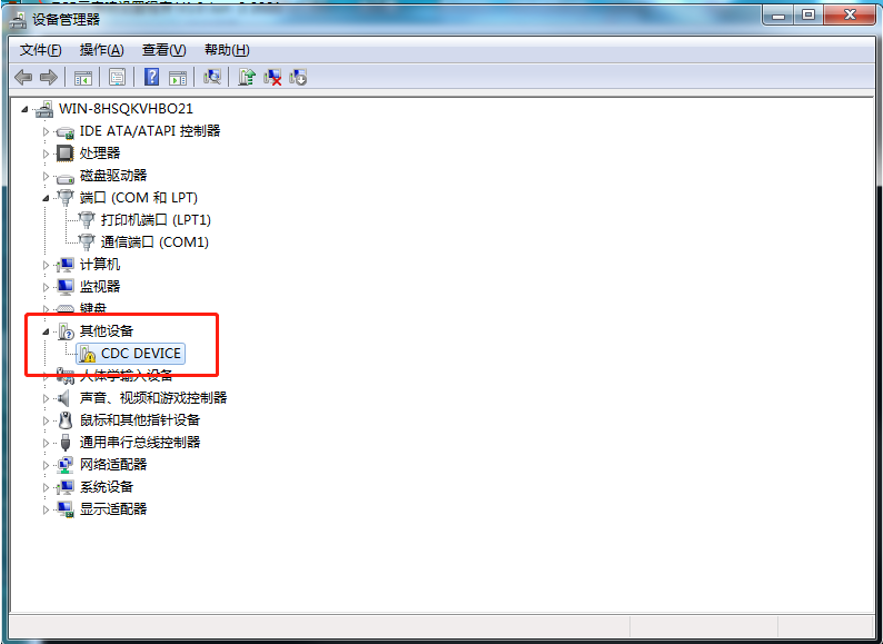
Task: Open the 操作(A) menu
Action: click(x=102, y=50)
